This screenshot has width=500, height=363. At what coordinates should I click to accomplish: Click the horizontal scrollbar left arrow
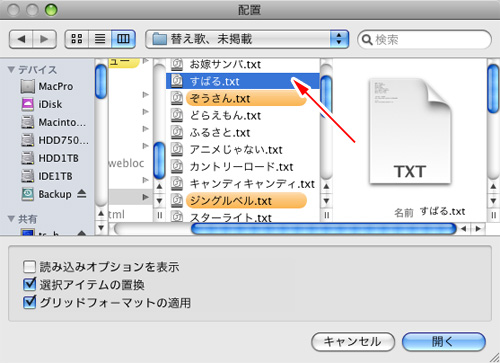(464, 229)
